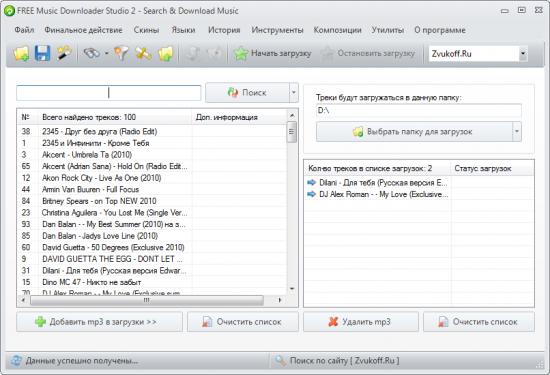Open the Инструменты menu
Screen dimensions: 550x375
click(x=277, y=30)
